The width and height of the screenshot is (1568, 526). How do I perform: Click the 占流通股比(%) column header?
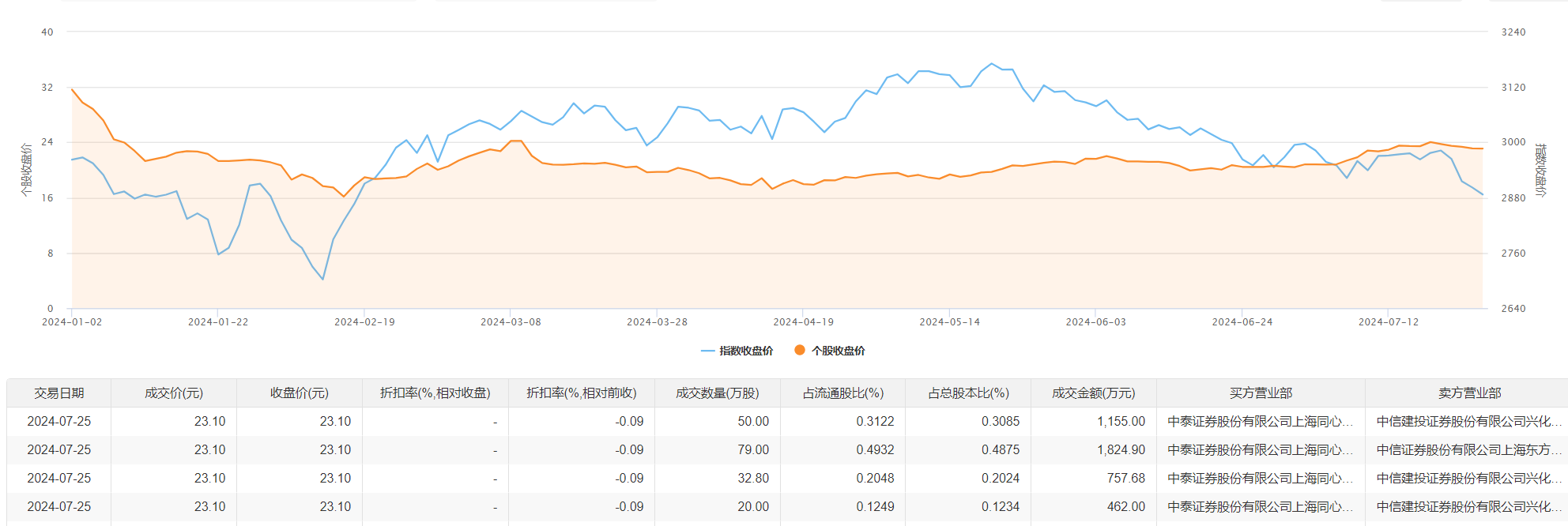(843, 393)
